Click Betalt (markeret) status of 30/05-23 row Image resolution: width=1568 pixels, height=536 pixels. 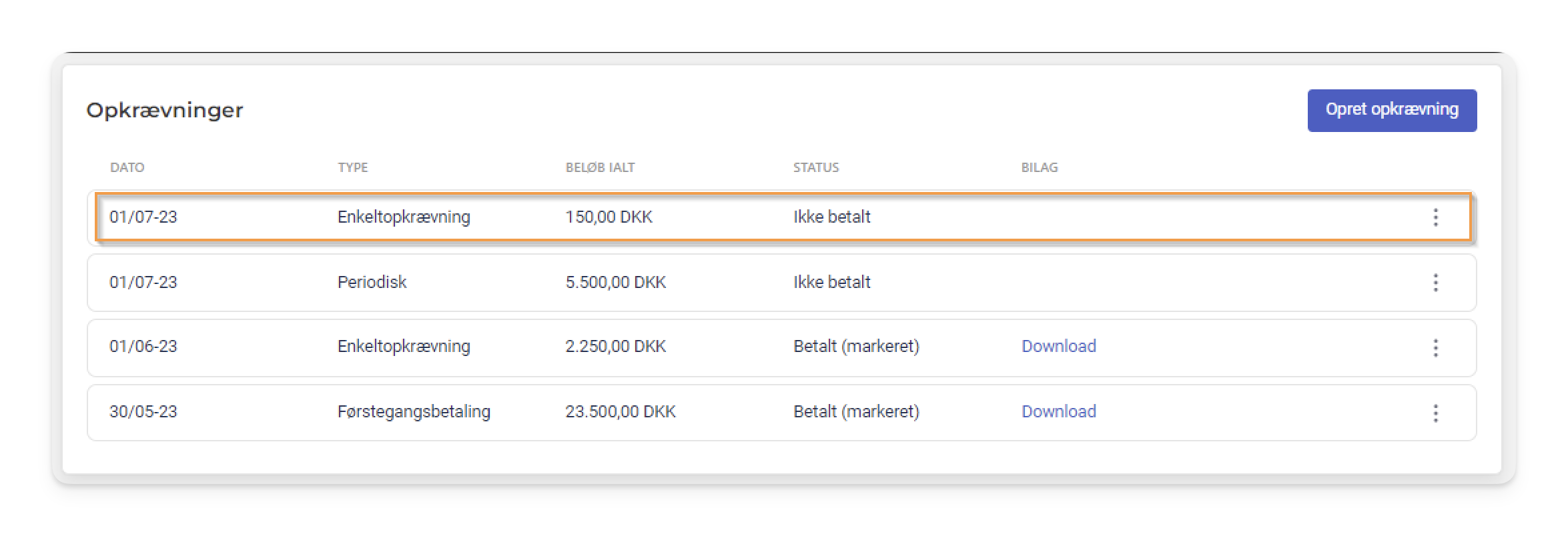[856, 411]
